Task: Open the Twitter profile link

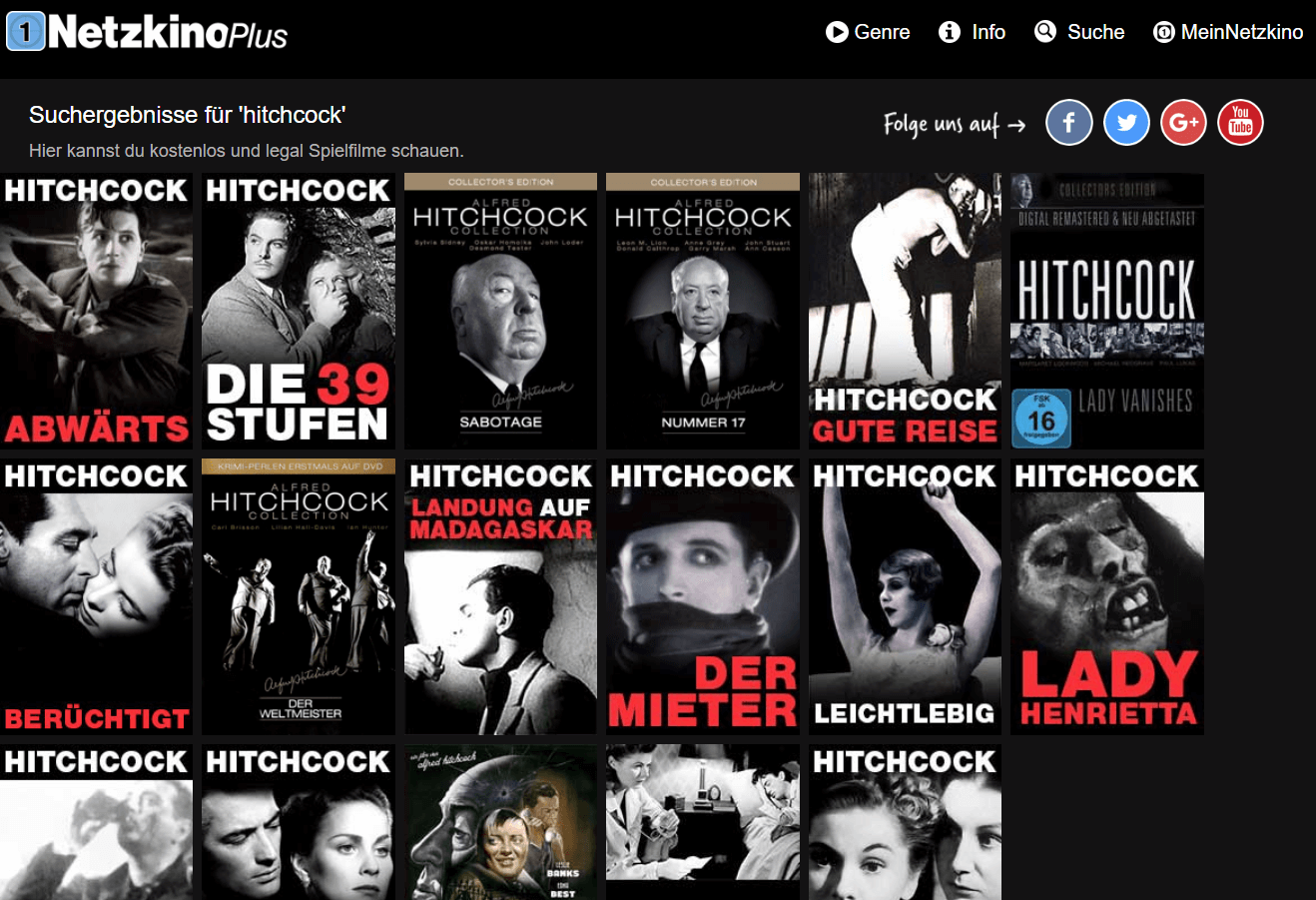Action: coord(1126,123)
